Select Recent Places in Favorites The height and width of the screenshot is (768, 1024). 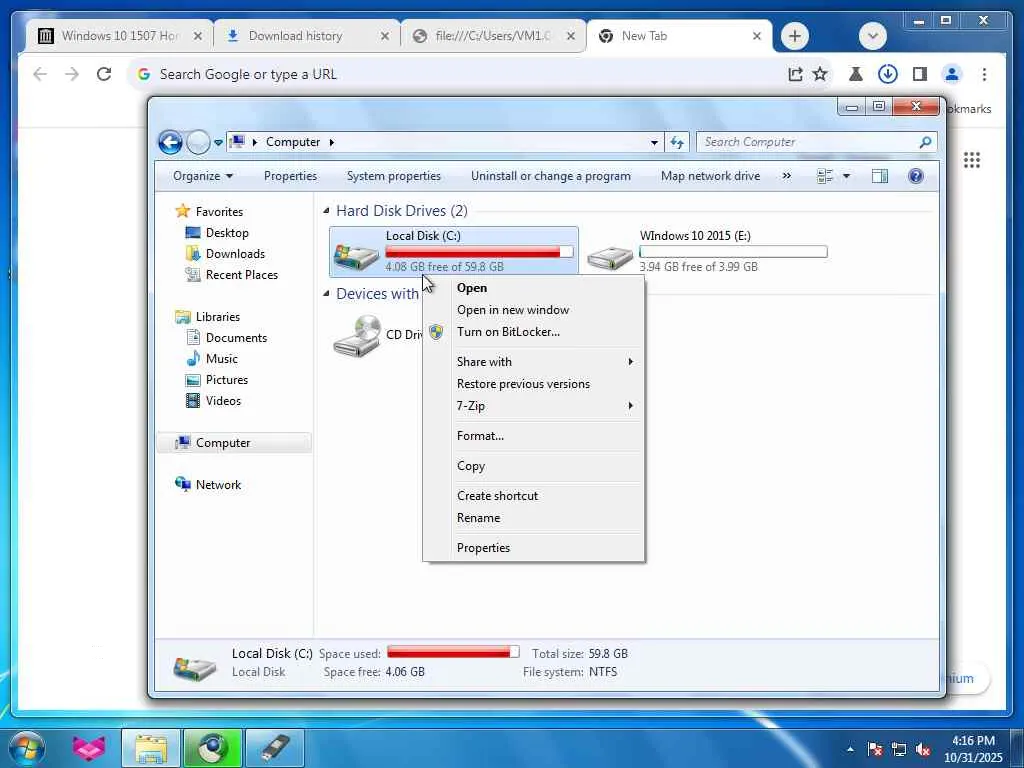[231, 274]
